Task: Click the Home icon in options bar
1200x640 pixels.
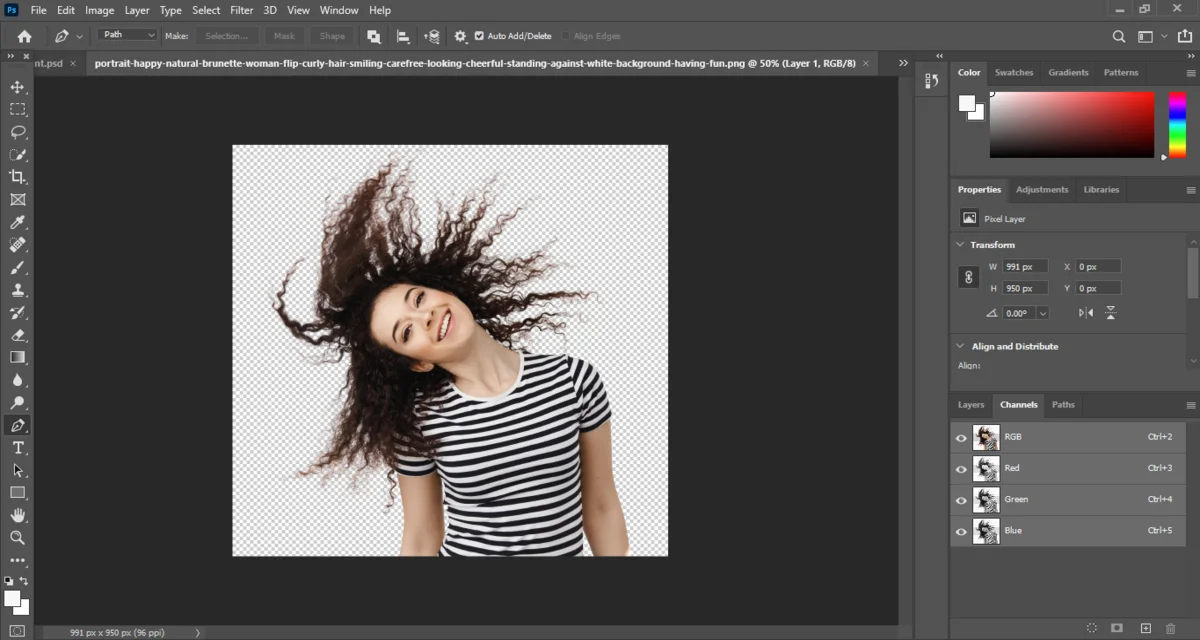Action: coord(24,36)
